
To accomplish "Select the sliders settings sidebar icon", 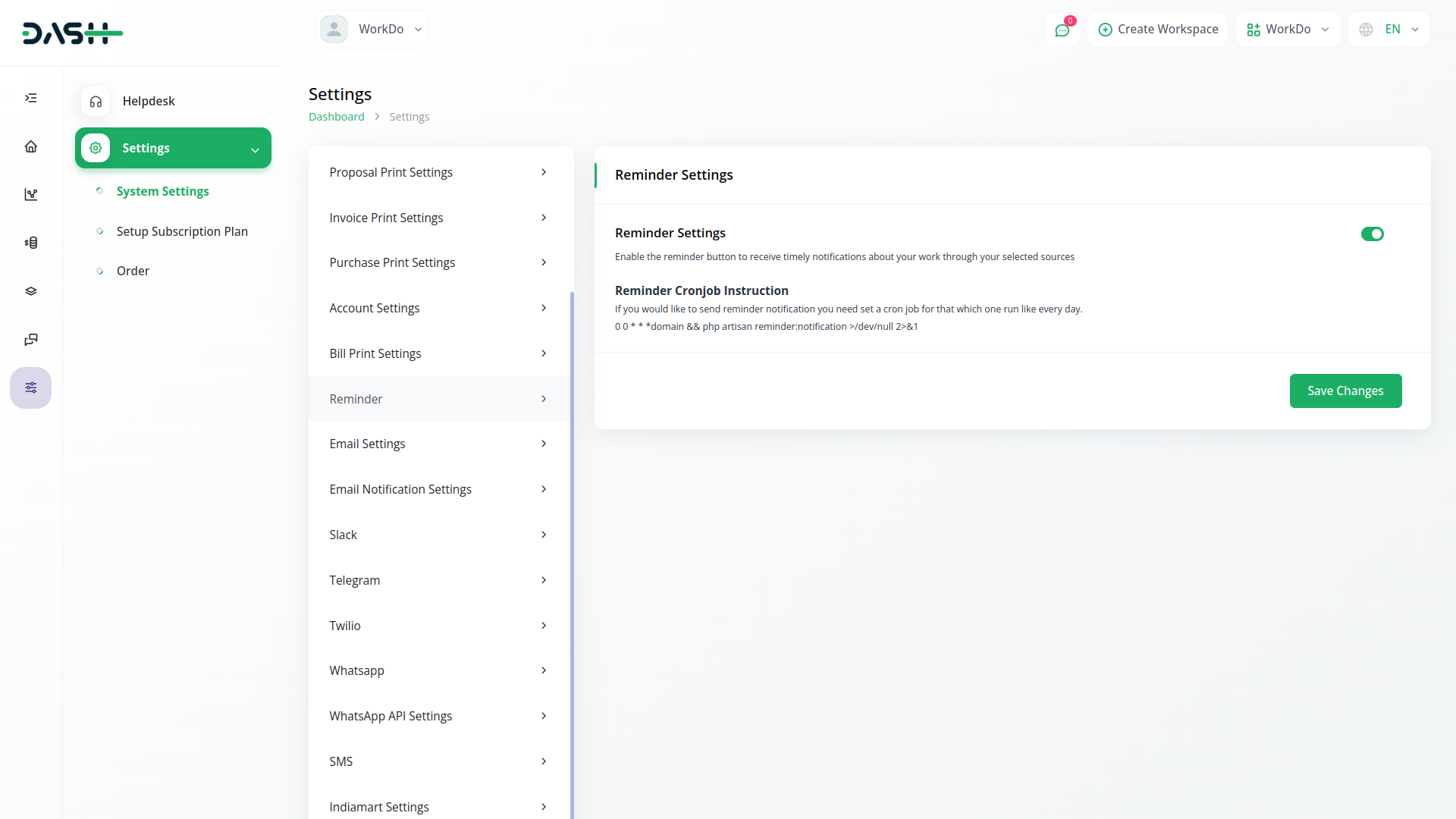I will (31, 388).
